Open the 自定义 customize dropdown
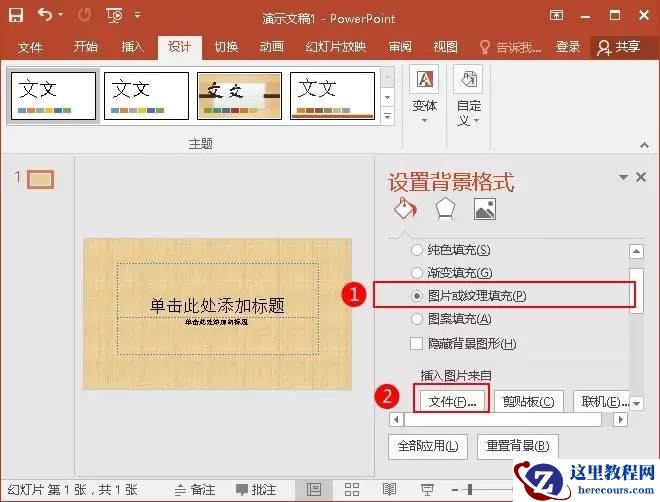Viewport: 660px width, 502px height. tap(468, 96)
